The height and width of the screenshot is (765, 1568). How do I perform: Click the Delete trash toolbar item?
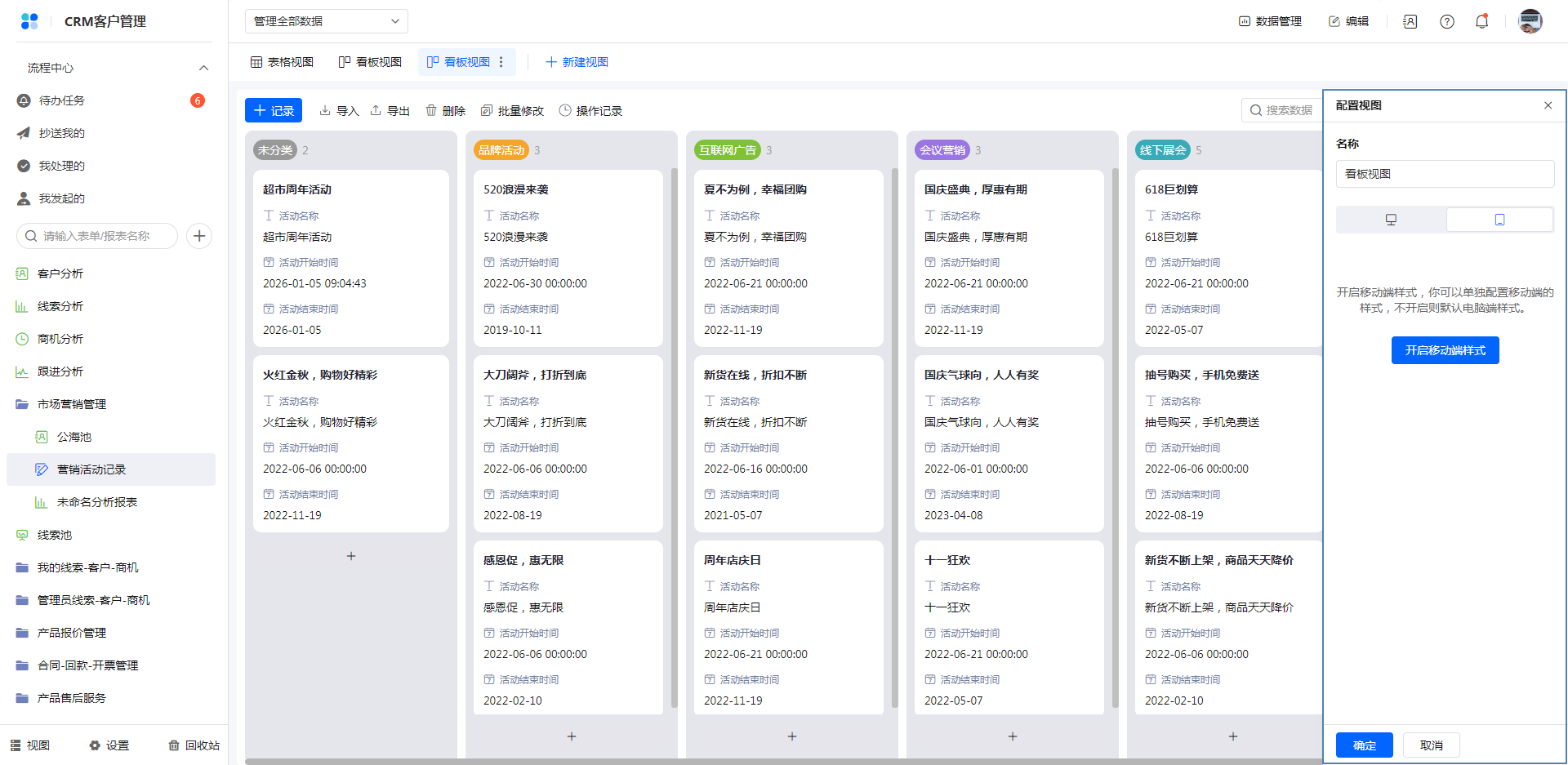(x=445, y=110)
